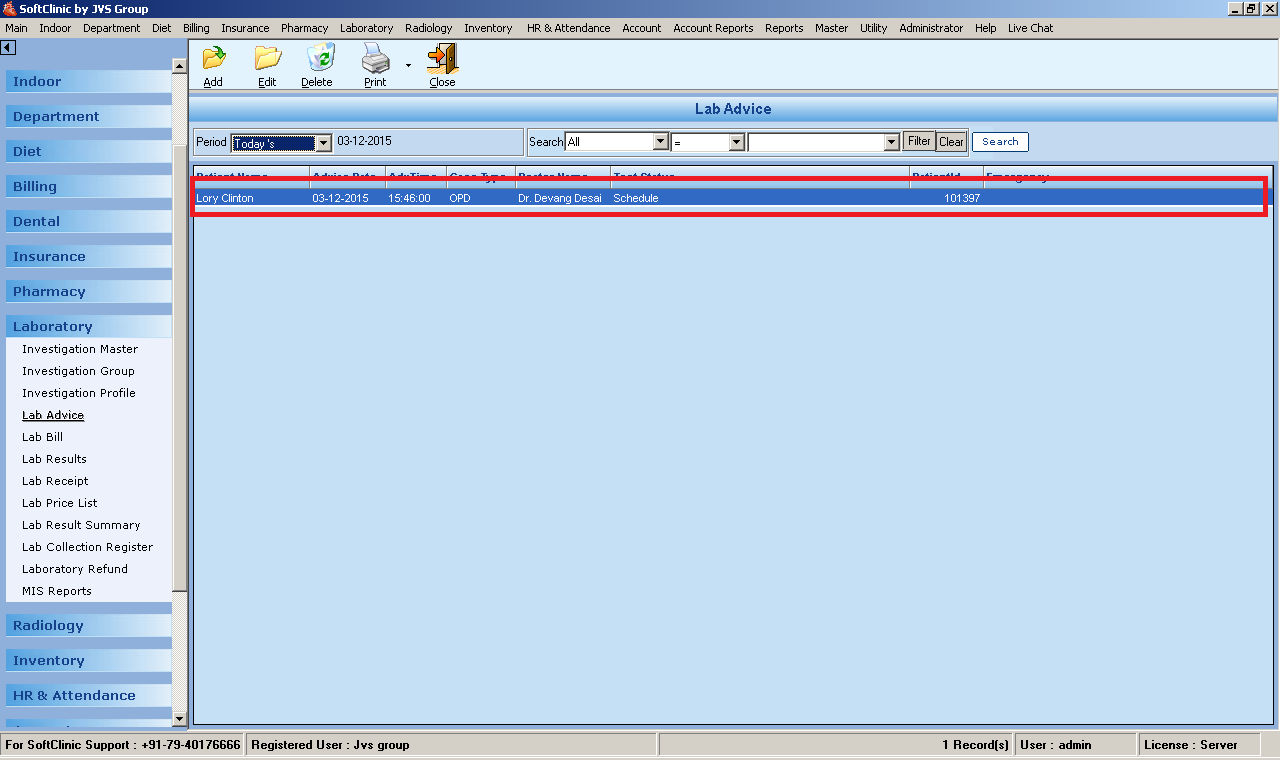
Task: Open the Account Reports menu
Action: click(713, 28)
